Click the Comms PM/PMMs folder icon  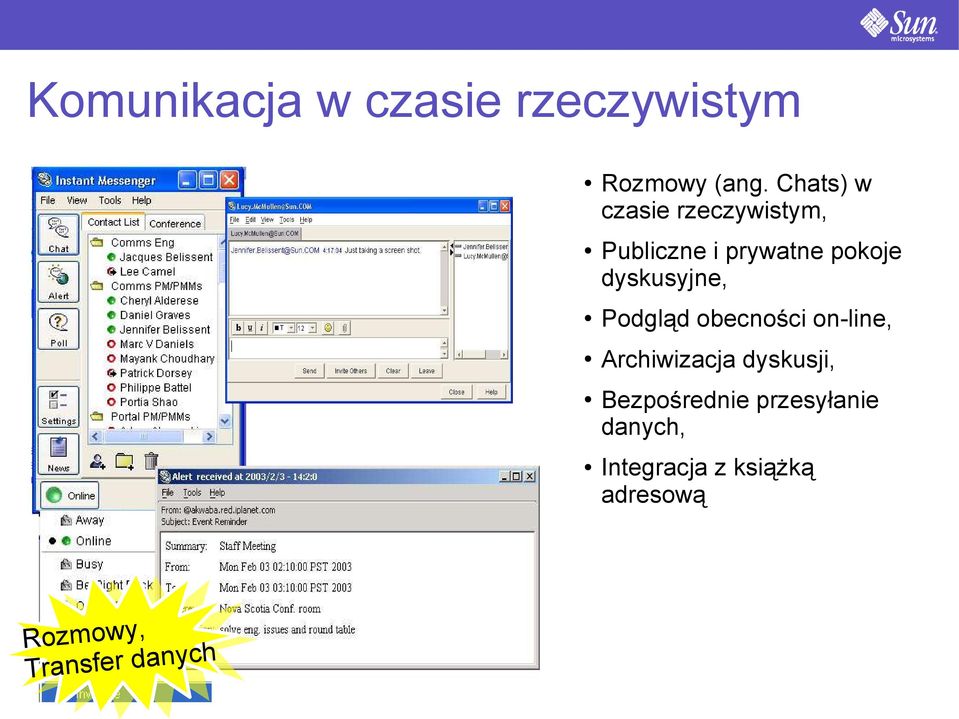click(x=97, y=286)
